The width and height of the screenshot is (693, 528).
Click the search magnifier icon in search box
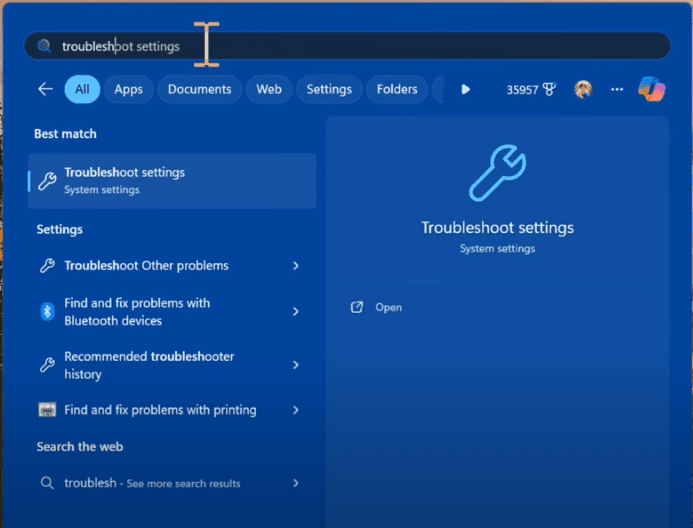tap(44, 46)
